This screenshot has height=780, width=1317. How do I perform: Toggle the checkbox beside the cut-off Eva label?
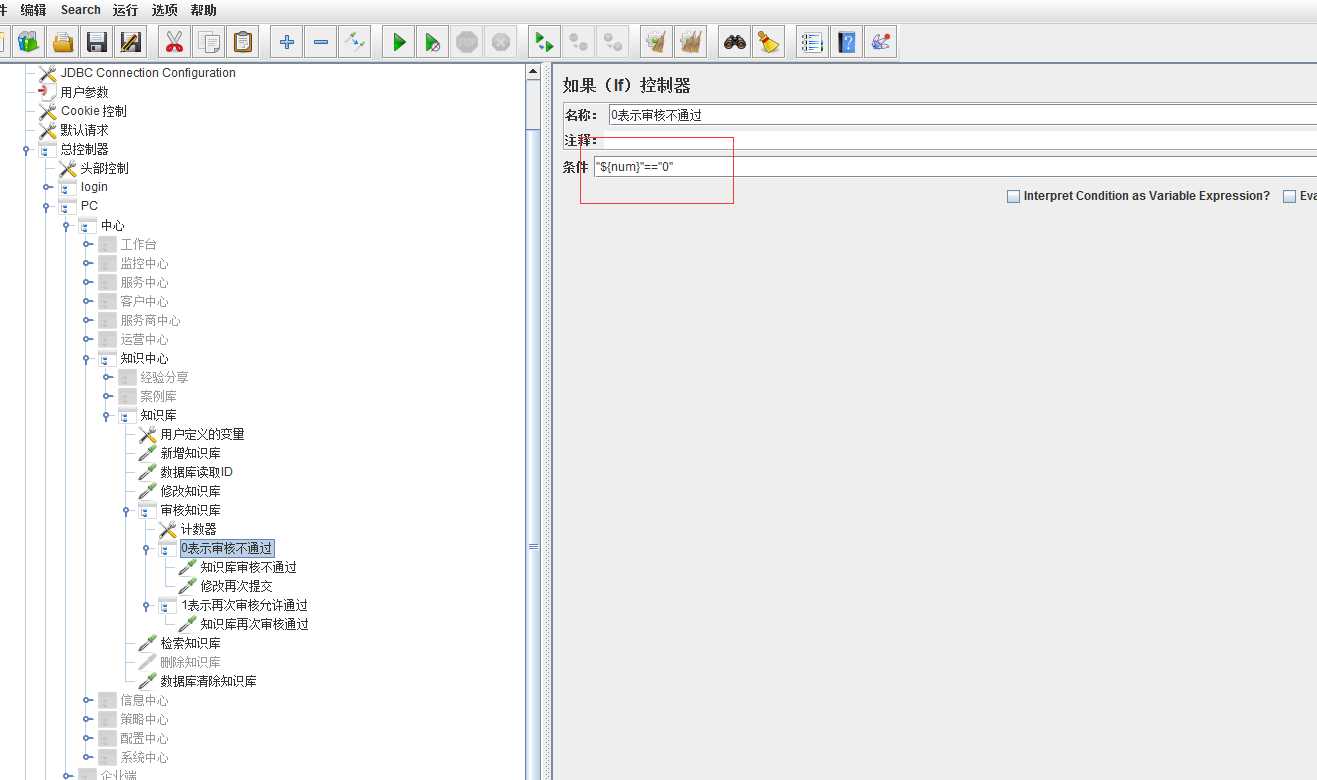click(1289, 196)
